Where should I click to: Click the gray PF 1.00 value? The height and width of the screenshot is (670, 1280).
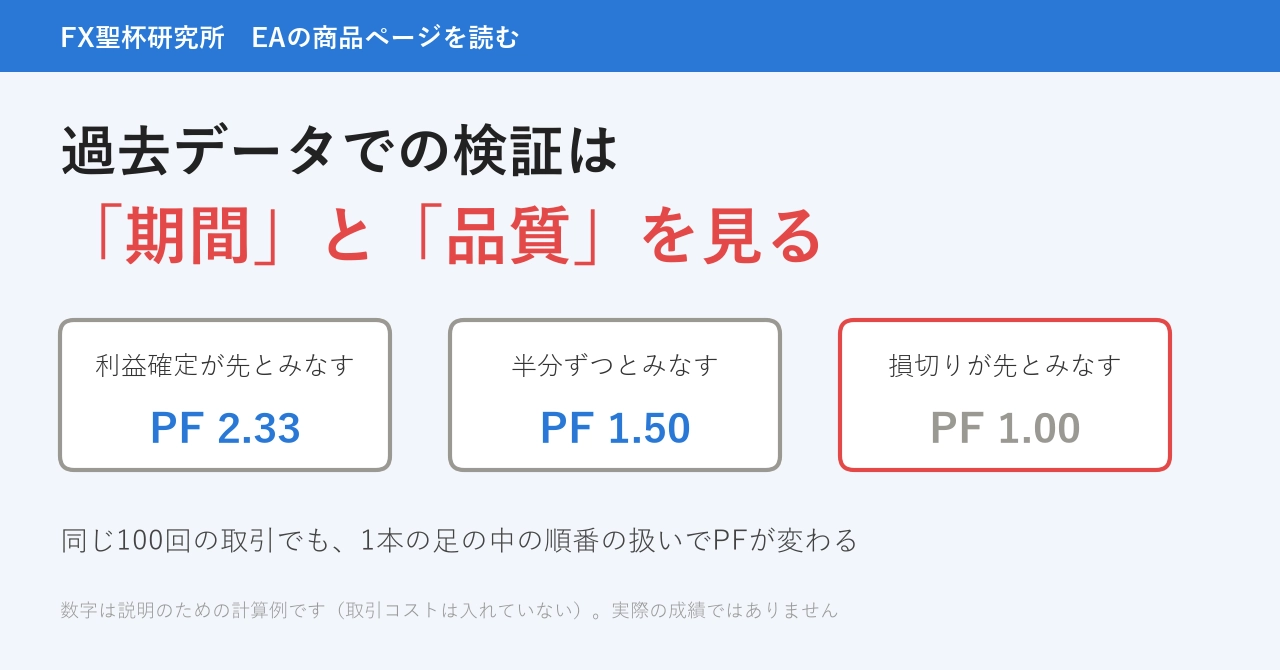click(x=1005, y=428)
